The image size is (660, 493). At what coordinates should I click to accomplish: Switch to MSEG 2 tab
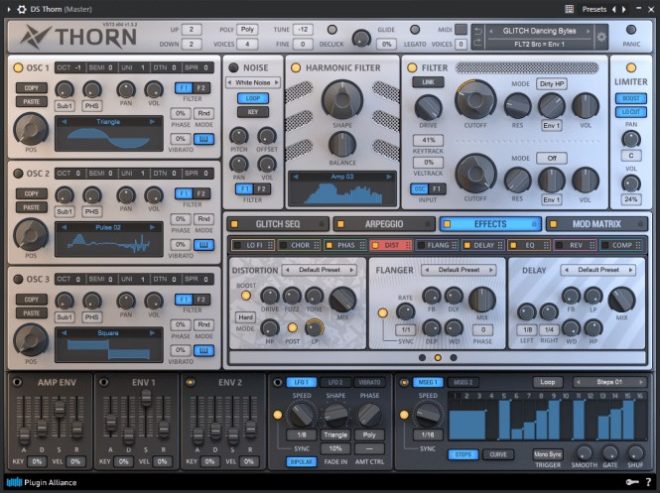pyautogui.click(x=463, y=382)
